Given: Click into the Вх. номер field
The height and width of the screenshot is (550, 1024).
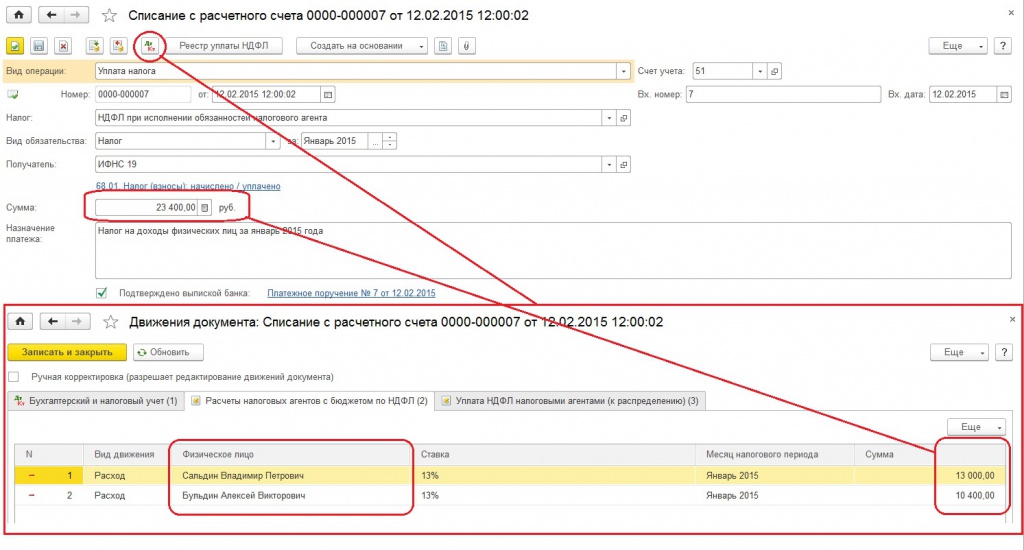Looking at the screenshot, I should tap(783, 95).
